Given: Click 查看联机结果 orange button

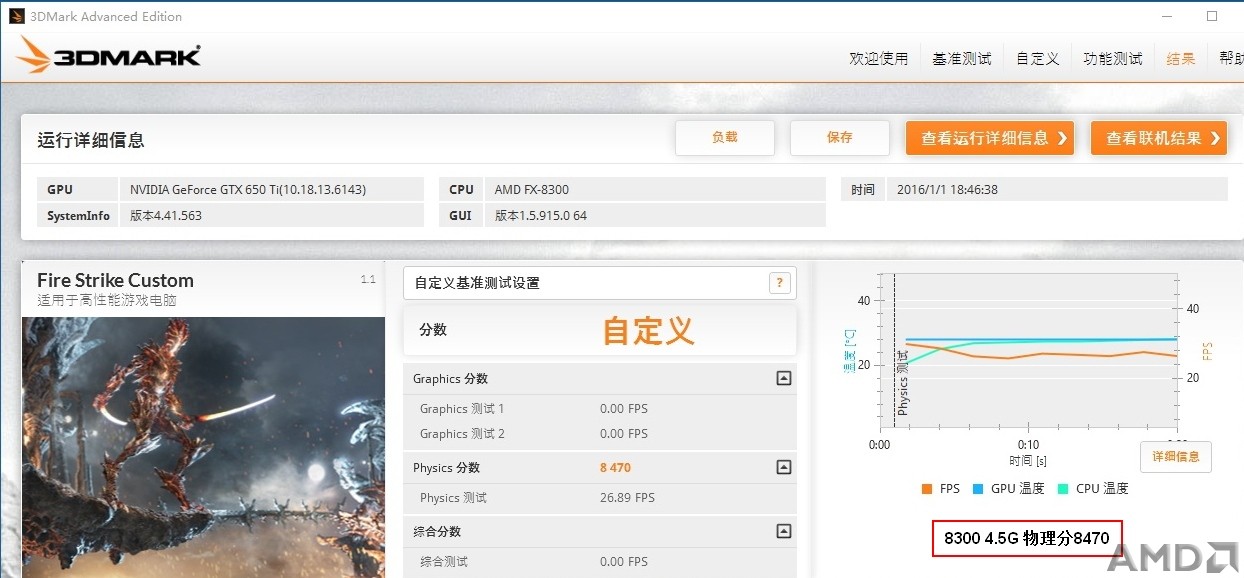Looking at the screenshot, I should [x=1159, y=138].
